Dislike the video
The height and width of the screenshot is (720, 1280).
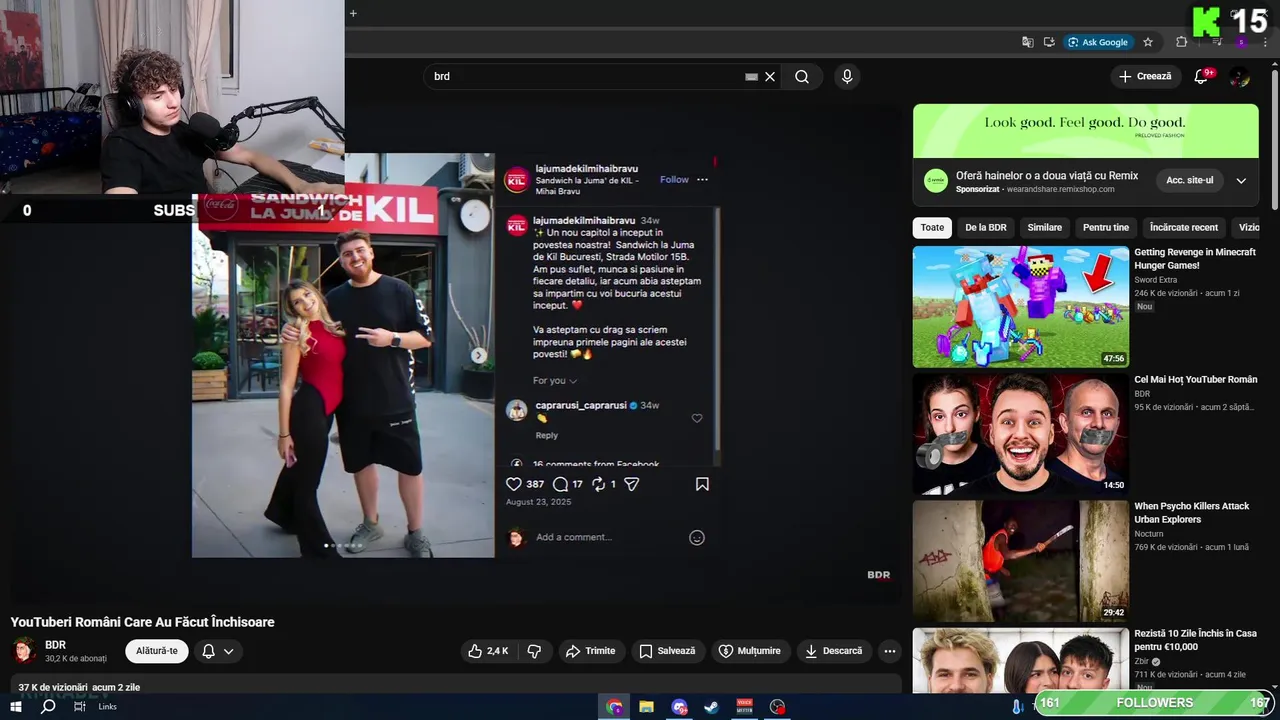pyautogui.click(x=535, y=651)
